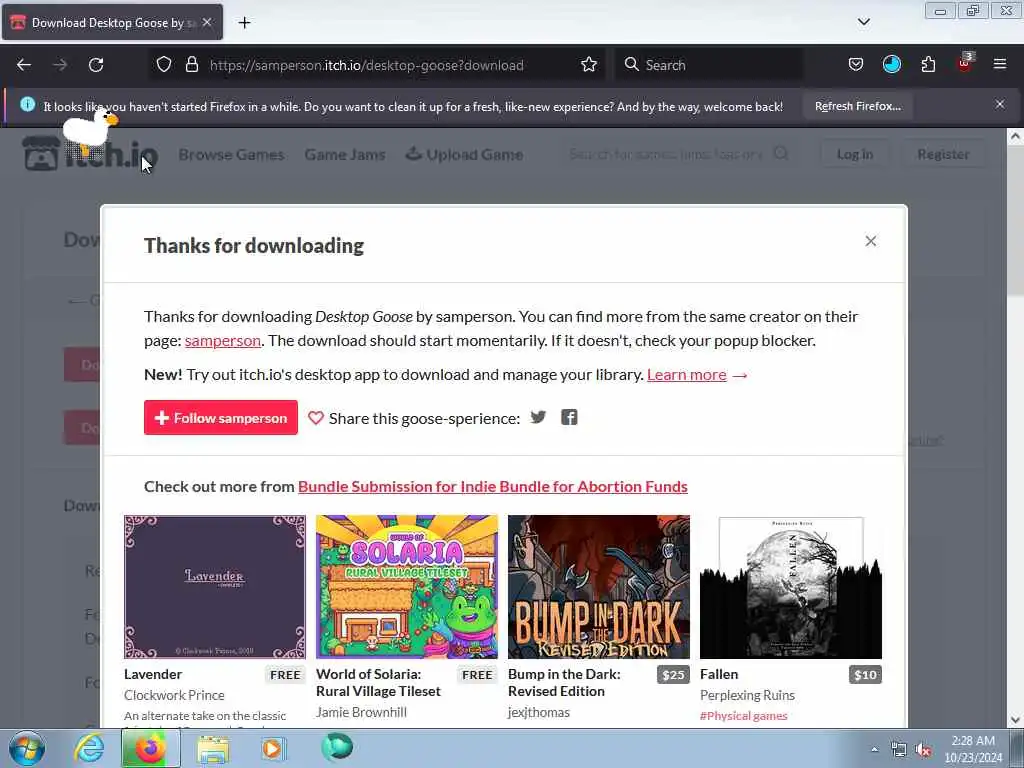Share on Facebook via the f icon
Image resolution: width=1024 pixels, height=768 pixels.
click(x=569, y=417)
